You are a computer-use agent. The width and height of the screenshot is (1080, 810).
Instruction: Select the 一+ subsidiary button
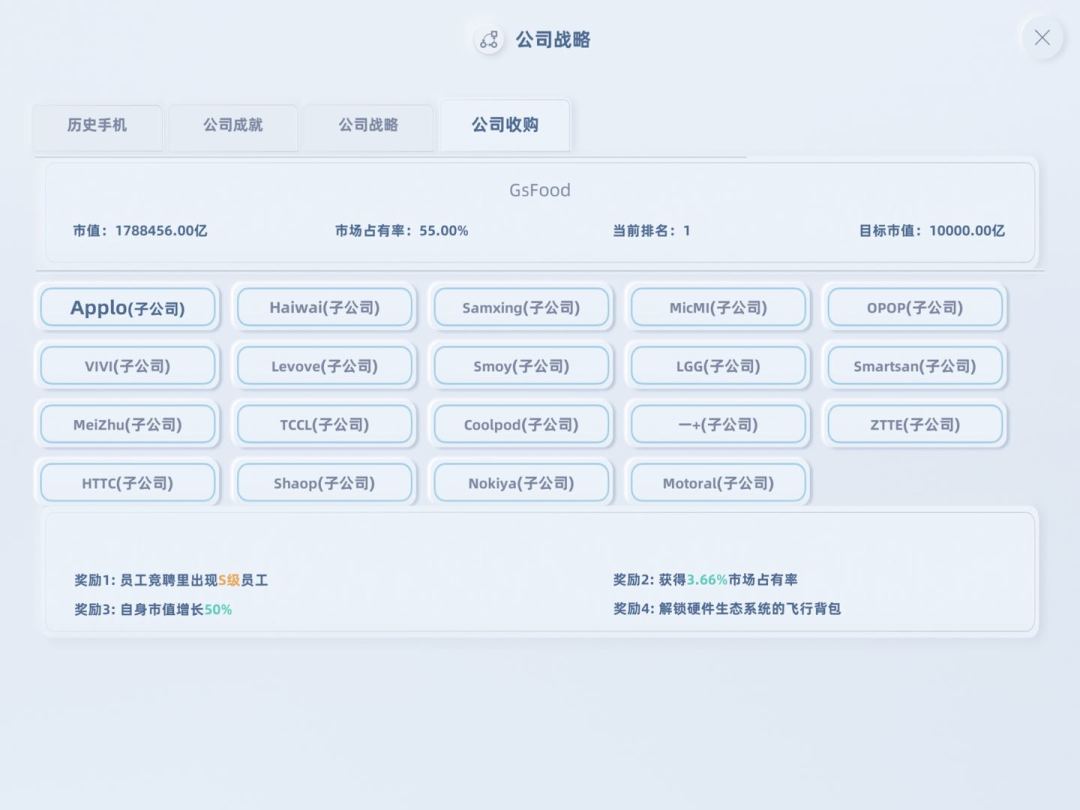click(x=718, y=424)
